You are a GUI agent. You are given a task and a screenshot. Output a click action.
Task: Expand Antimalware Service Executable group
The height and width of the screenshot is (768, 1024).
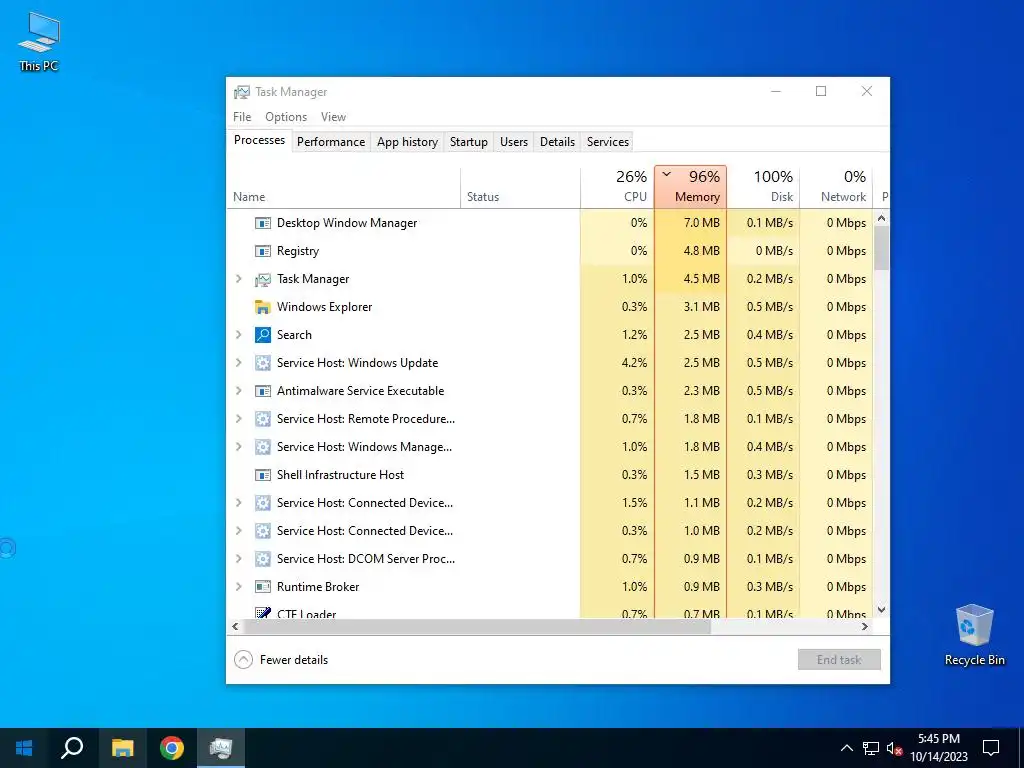click(x=239, y=391)
